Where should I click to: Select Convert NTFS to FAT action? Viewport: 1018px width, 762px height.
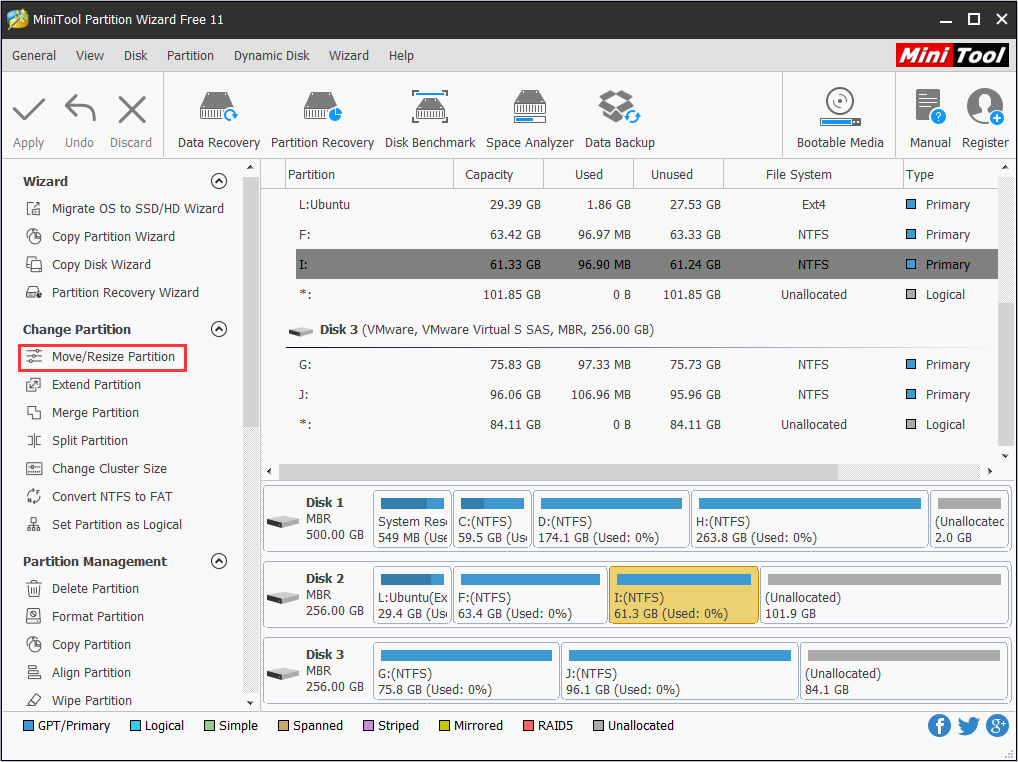[x=99, y=496]
